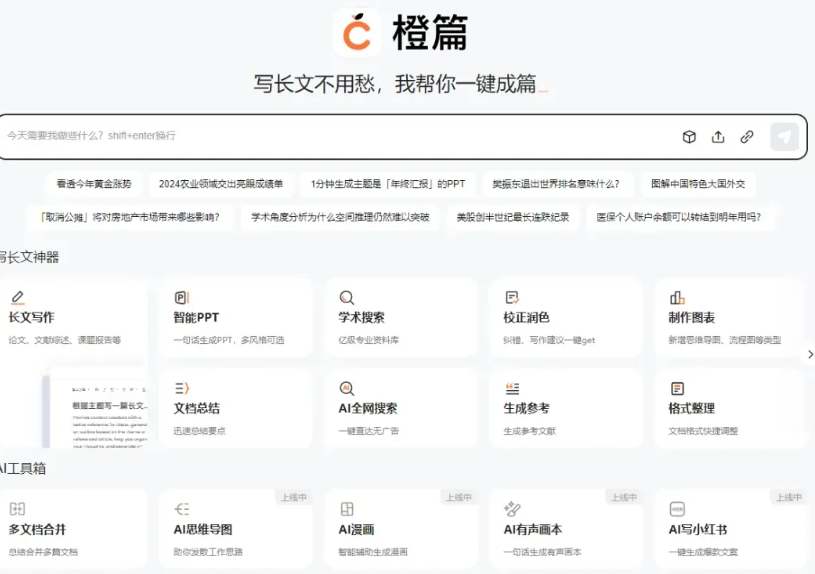Open the 长文写作 tool card
Screen dimensions: 815x574
point(72,317)
